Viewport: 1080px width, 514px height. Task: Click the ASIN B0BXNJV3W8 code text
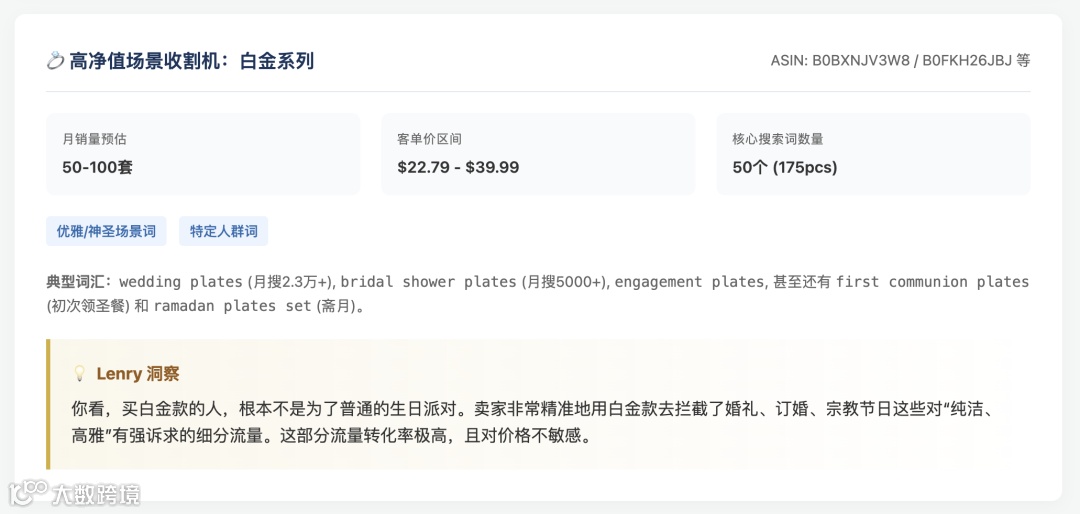863,60
